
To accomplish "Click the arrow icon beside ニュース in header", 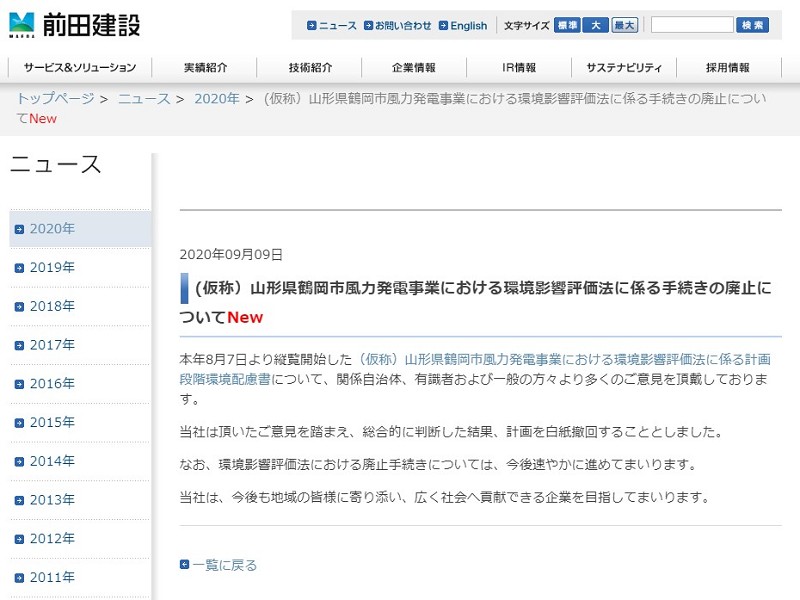I will [312, 26].
